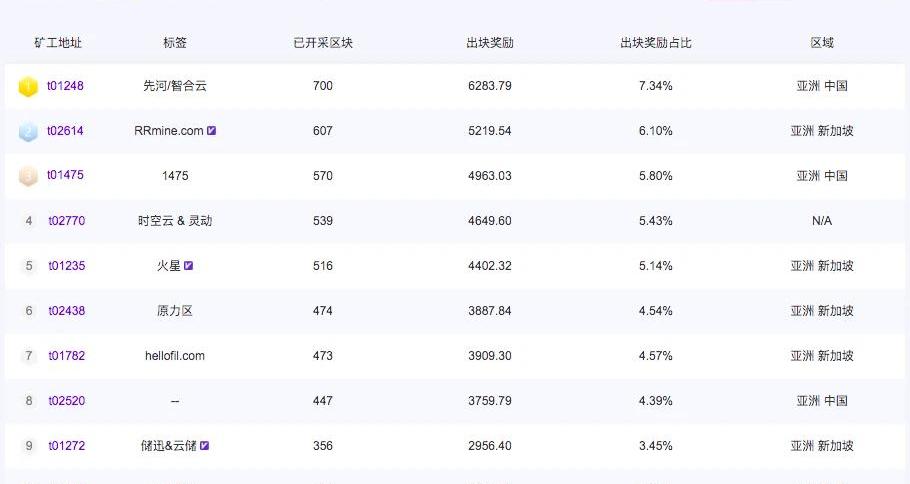The width and height of the screenshot is (910, 484).
Task: Open miner address t02438
Action: [x=67, y=311]
